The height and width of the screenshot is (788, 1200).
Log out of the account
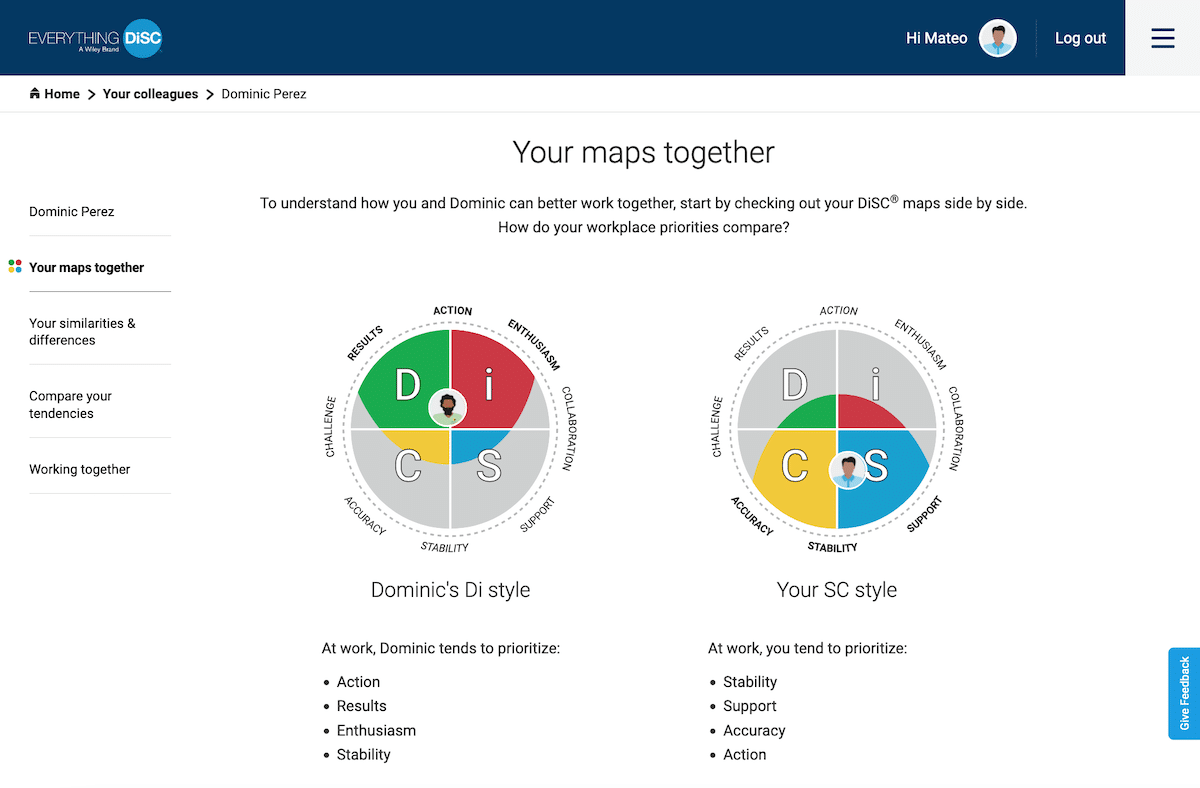pos(1080,38)
